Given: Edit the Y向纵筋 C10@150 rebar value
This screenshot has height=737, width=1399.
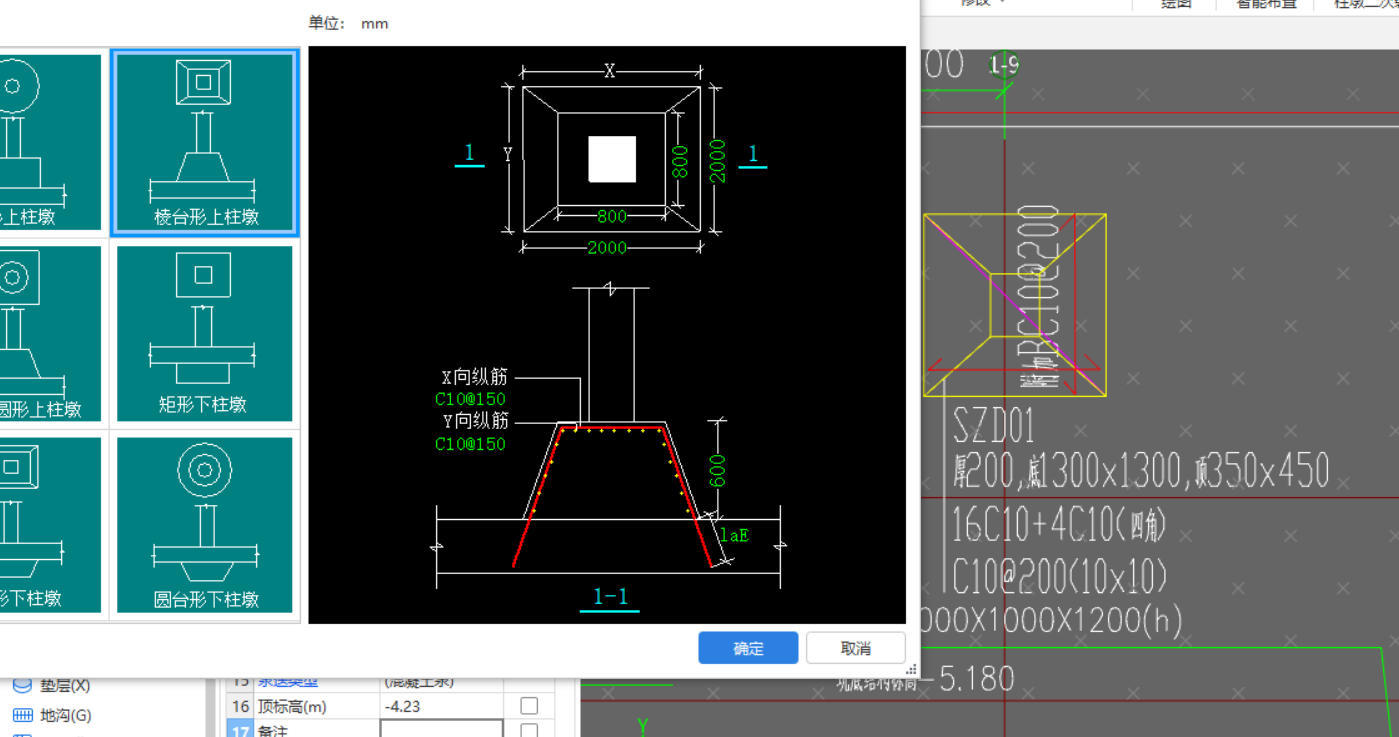Looking at the screenshot, I should 470,444.
